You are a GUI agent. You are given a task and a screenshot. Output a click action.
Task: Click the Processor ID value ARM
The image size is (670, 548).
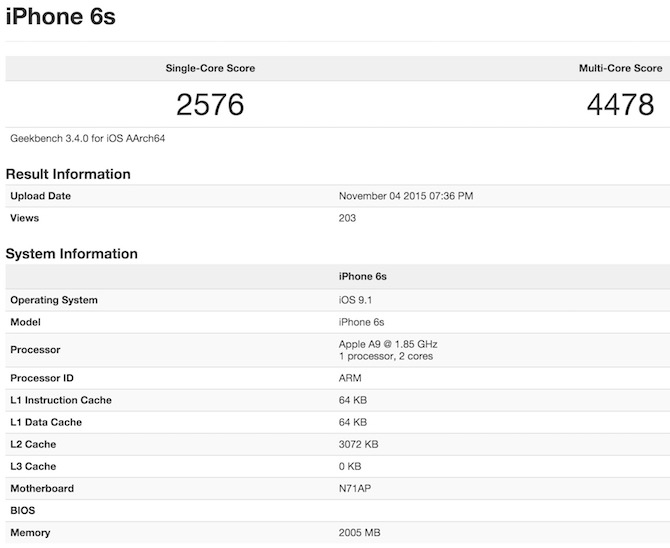click(351, 378)
